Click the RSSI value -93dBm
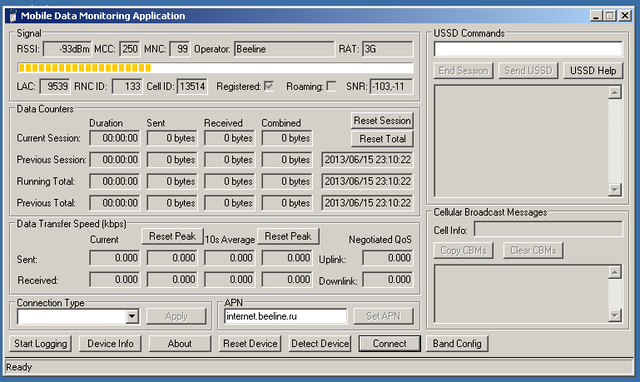Screen dimensions: 640x382 point(67,49)
